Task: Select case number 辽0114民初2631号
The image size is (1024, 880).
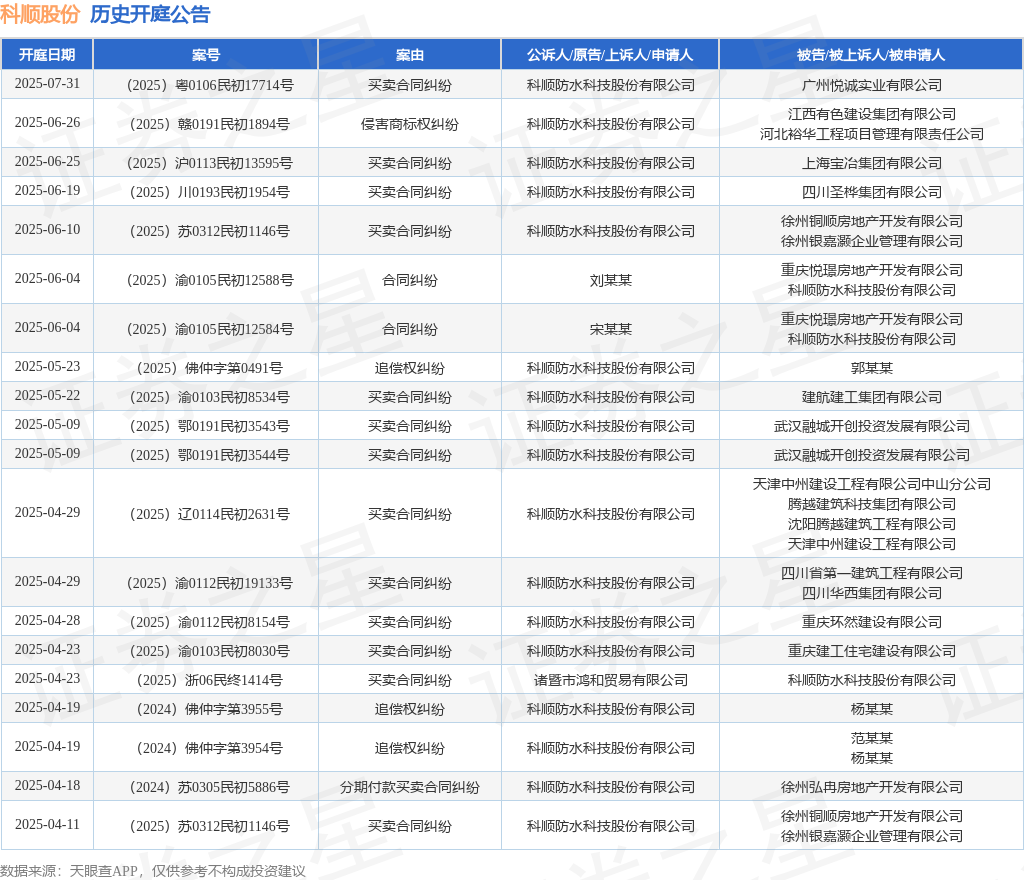Action: click(x=210, y=514)
